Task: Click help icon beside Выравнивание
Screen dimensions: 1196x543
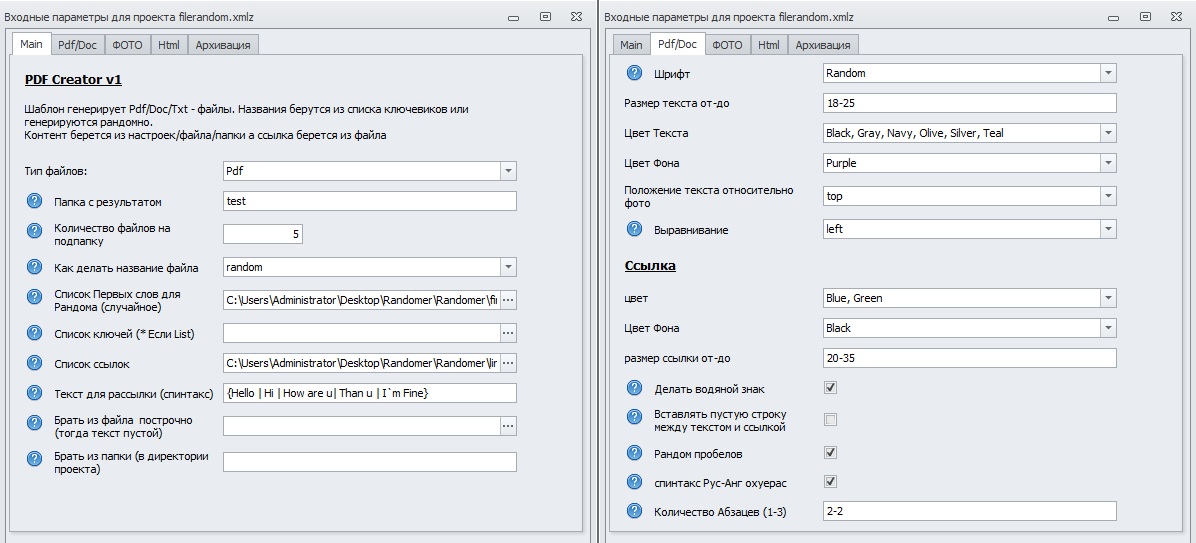Action: (x=634, y=229)
